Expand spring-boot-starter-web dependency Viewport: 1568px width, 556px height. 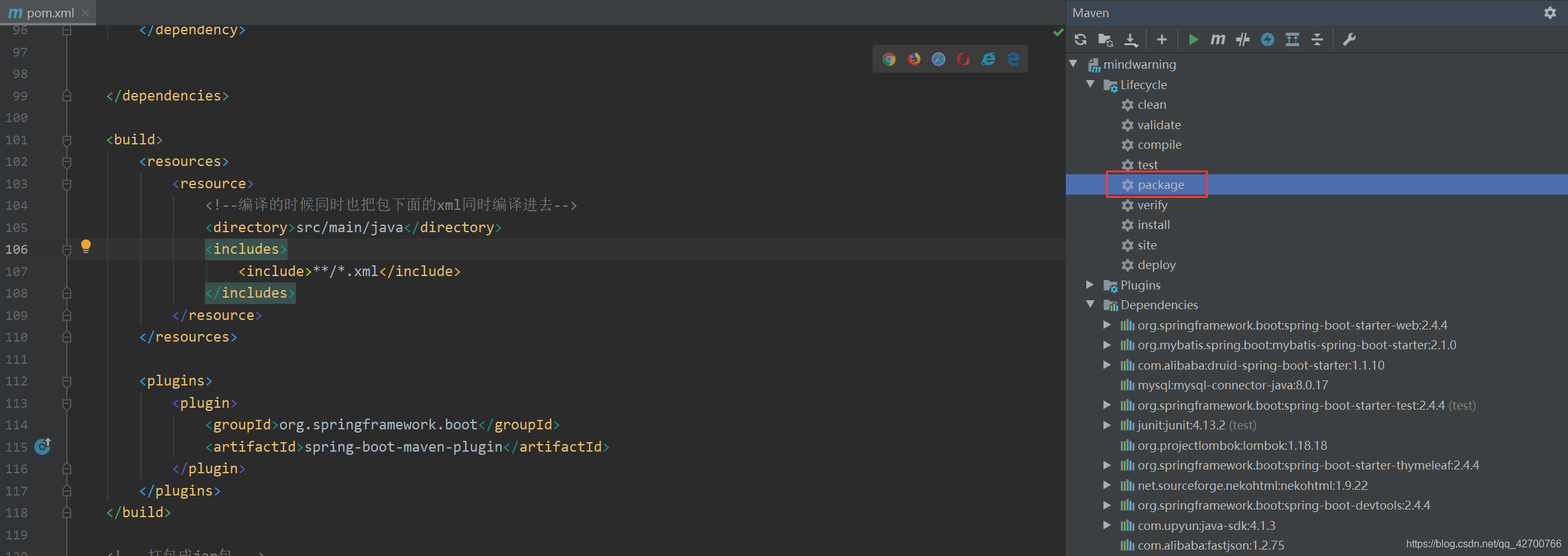pos(1107,324)
